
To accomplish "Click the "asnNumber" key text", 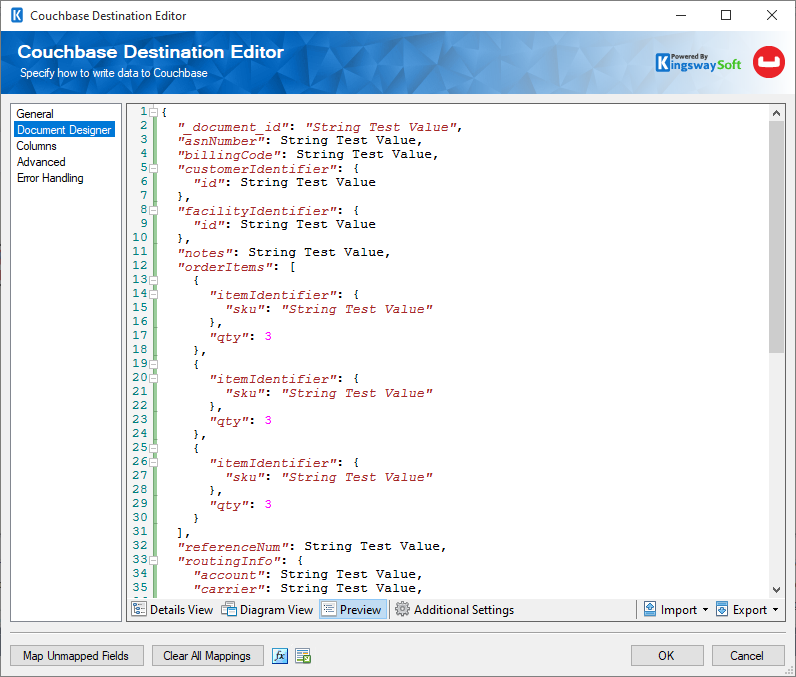I will point(221,141).
